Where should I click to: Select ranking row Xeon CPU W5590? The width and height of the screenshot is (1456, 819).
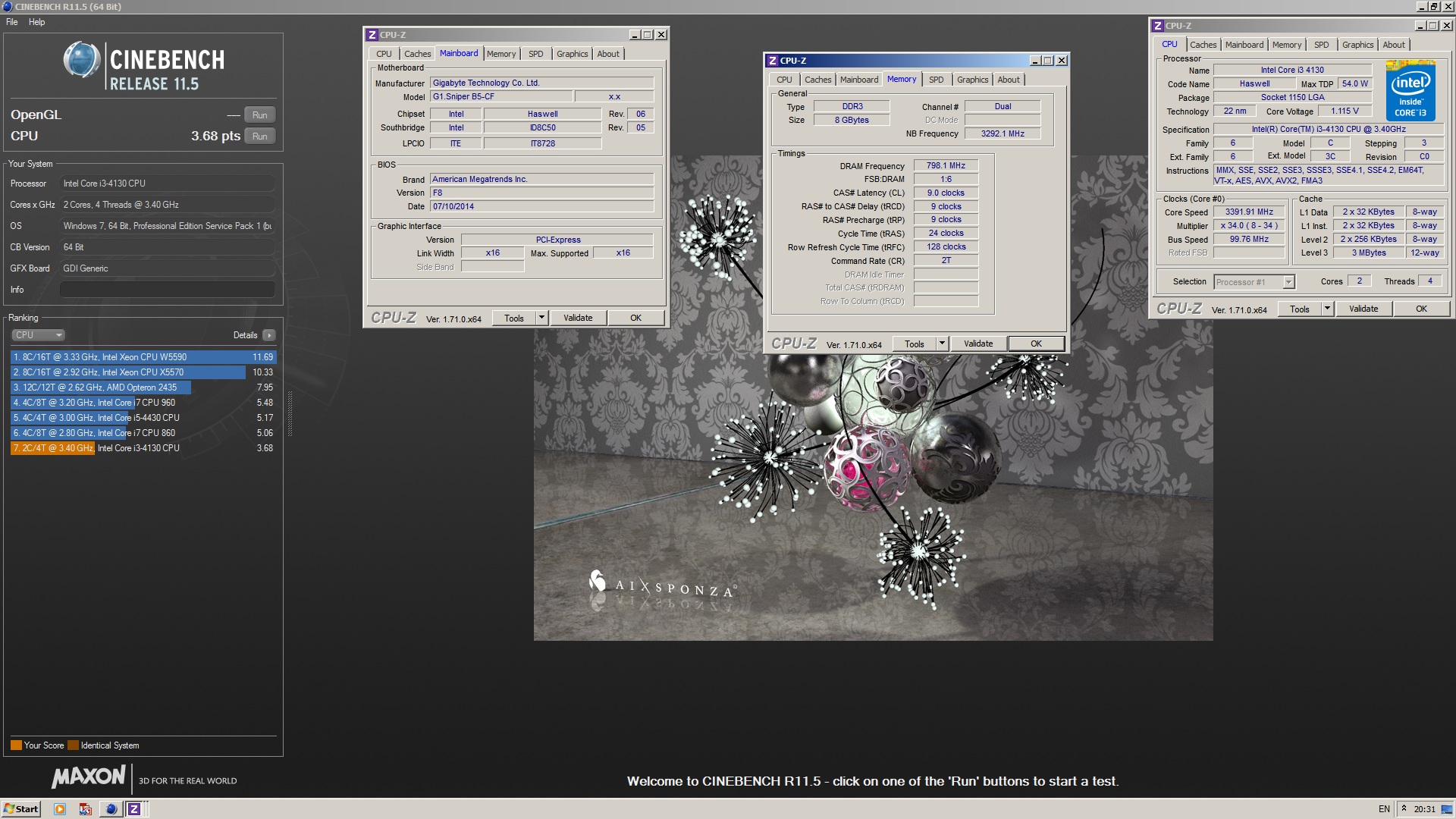pos(143,357)
